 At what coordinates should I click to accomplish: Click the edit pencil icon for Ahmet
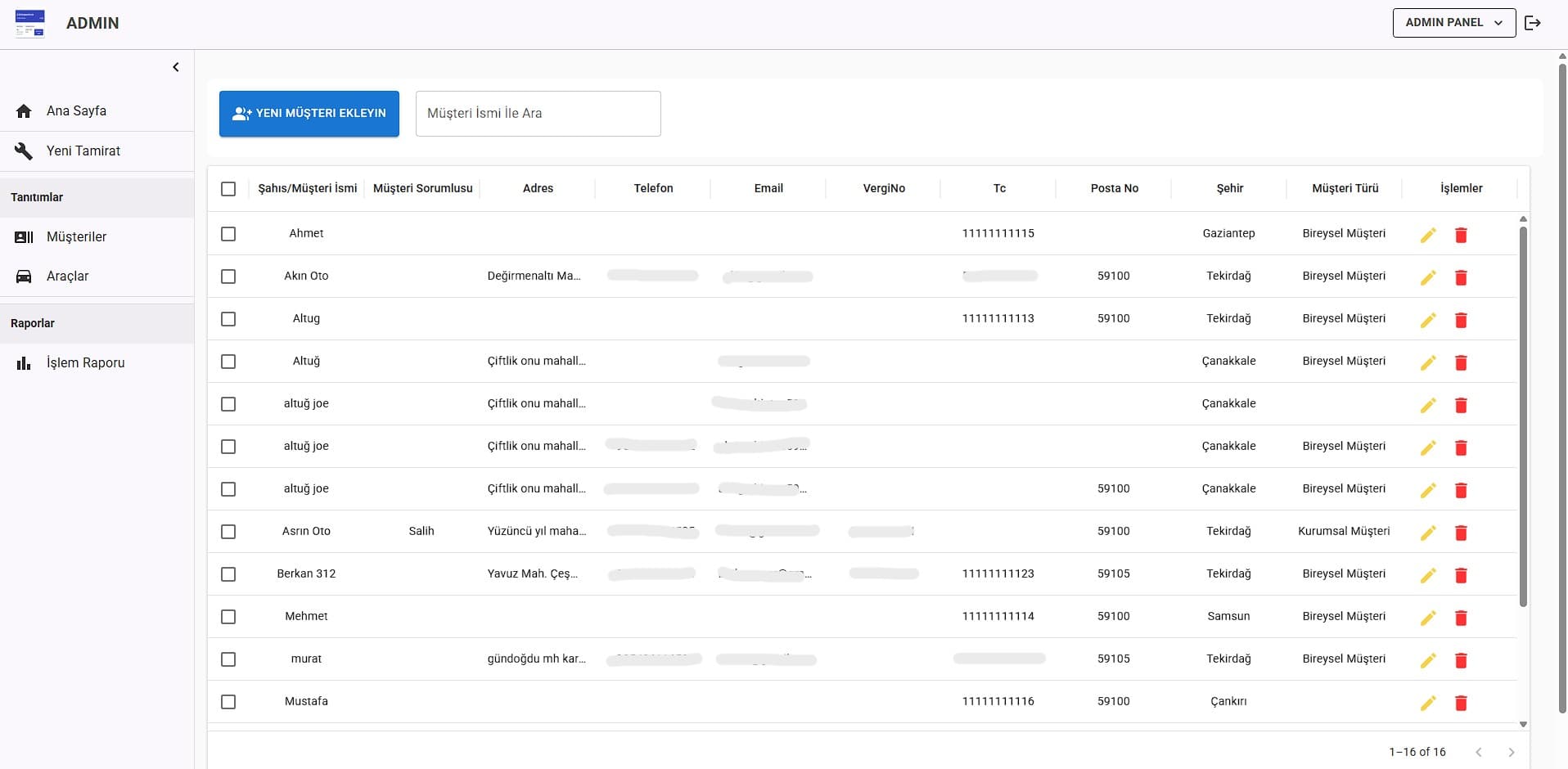tap(1428, 235)
